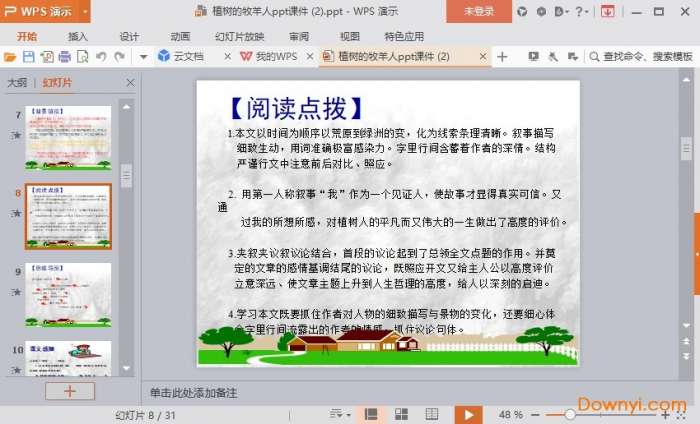Screen dimensions: 700x424
Task: Switch to the 大纲 outline pane tab
Action: coord(17,83)
